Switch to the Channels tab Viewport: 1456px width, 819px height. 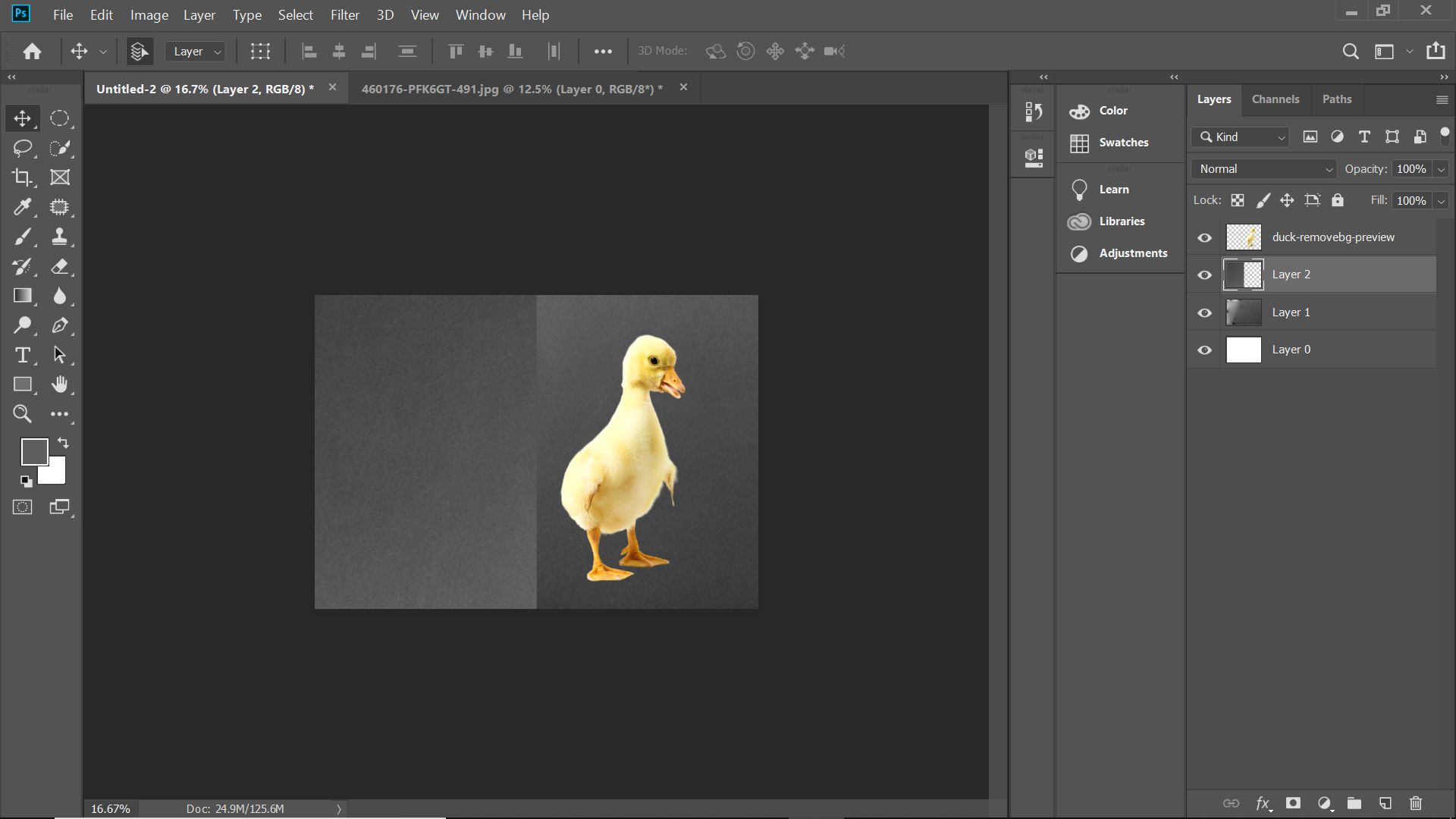click(x=1275, y=99)
